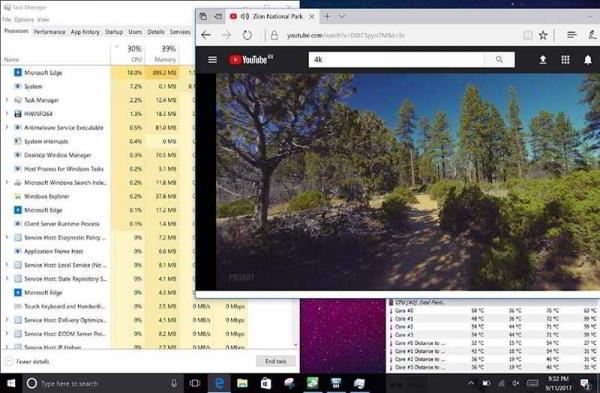Open the YouTube notifications bell
This screenshot has height=393, width=600.
pos(588,59)
